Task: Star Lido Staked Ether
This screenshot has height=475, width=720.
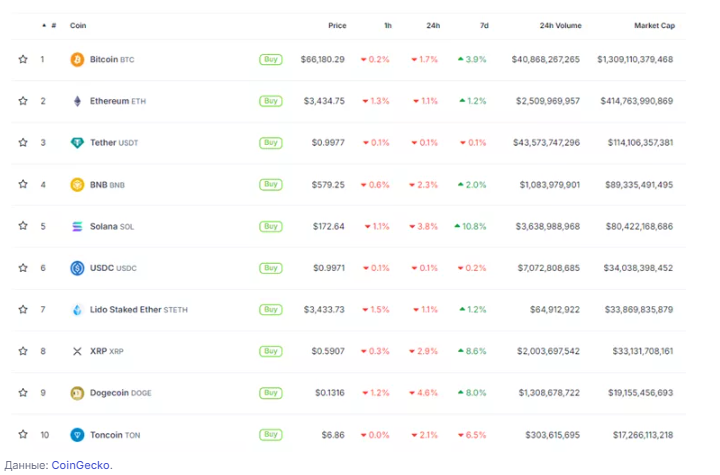Action: coord(23,309)
